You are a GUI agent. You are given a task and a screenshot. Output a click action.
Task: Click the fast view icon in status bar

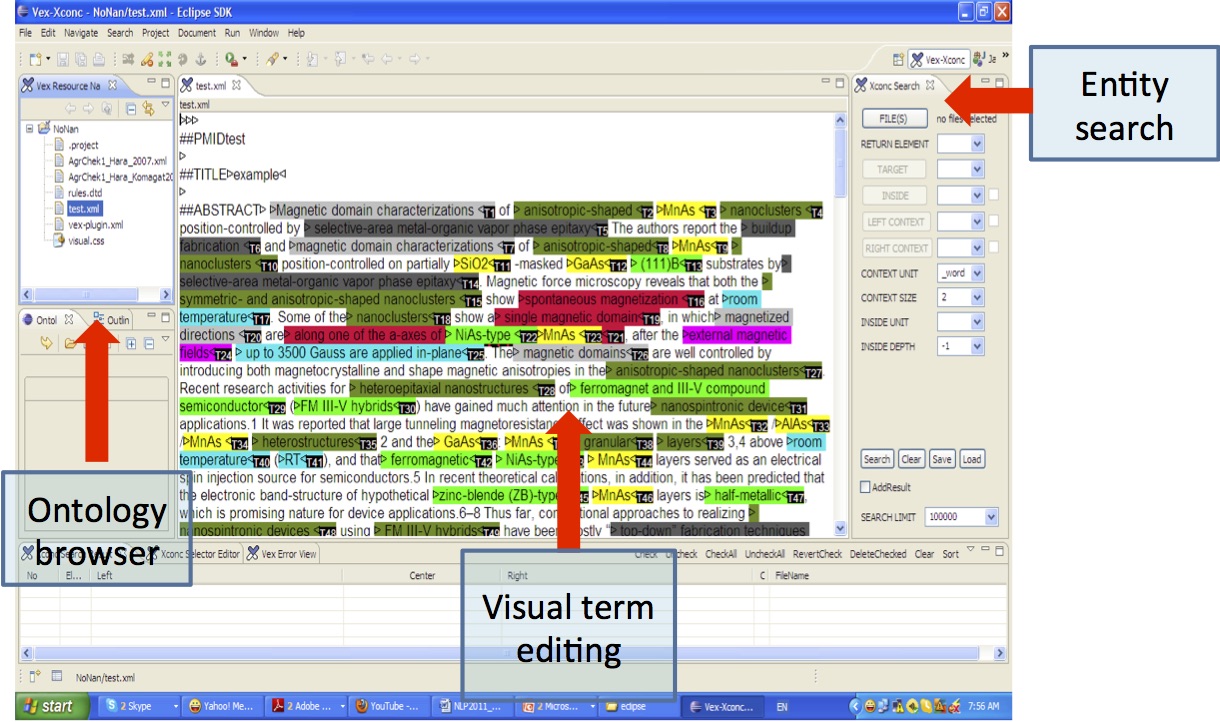click(34, 676)
